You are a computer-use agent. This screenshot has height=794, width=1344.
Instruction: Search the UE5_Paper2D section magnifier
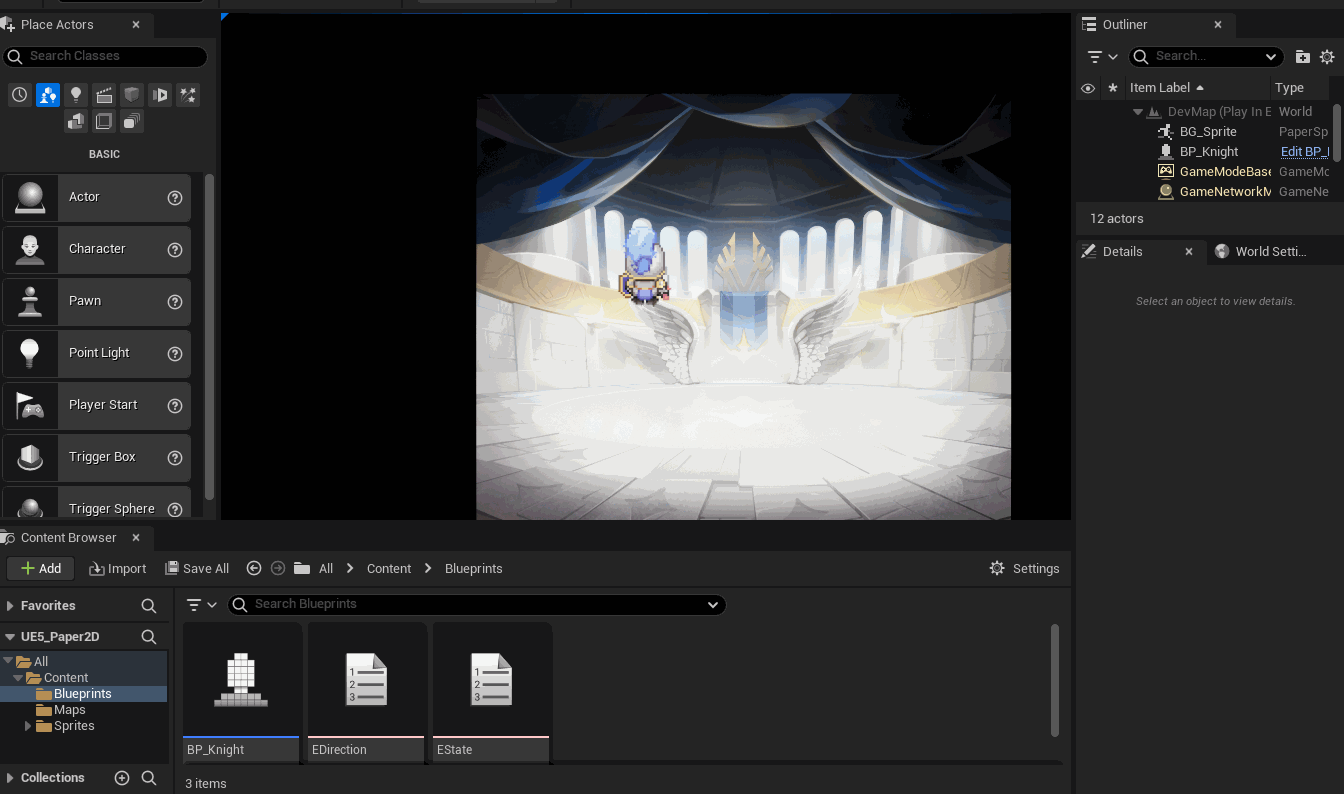coord(149,637)
